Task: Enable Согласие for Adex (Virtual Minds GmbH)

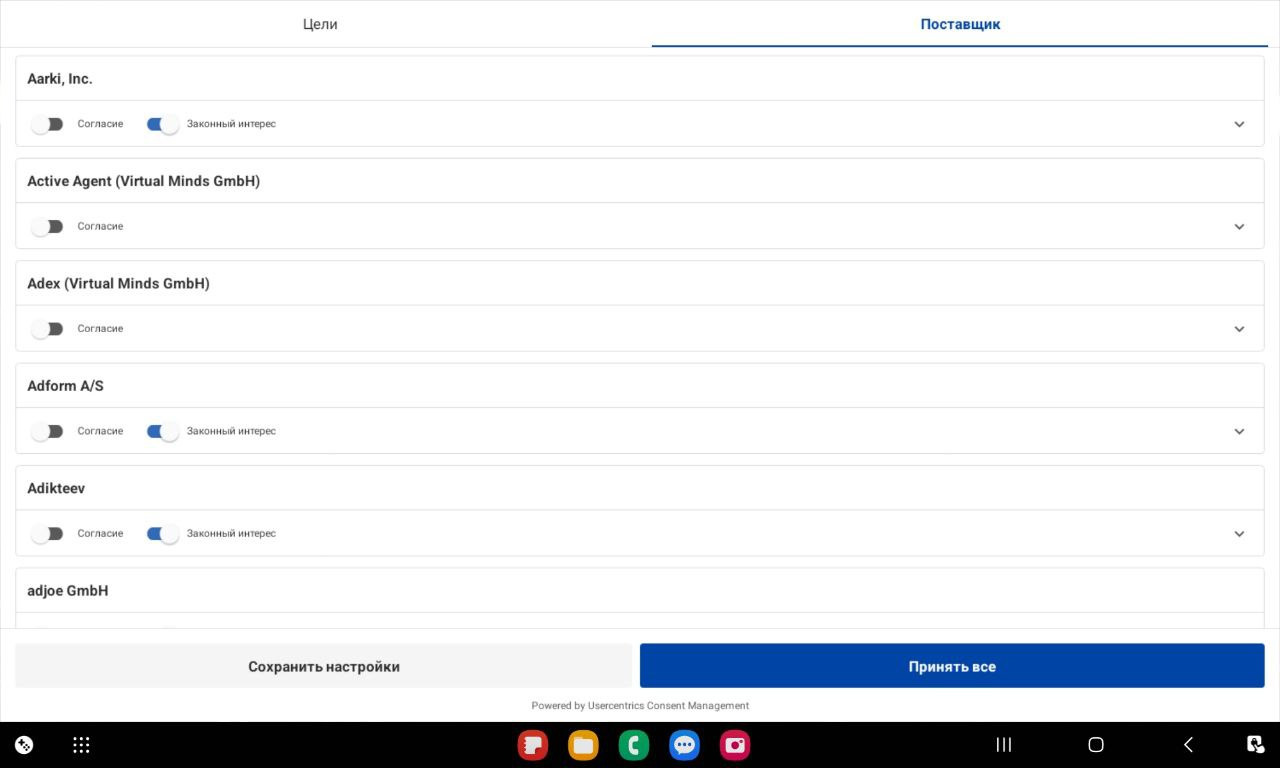Action: coord(47,329)
